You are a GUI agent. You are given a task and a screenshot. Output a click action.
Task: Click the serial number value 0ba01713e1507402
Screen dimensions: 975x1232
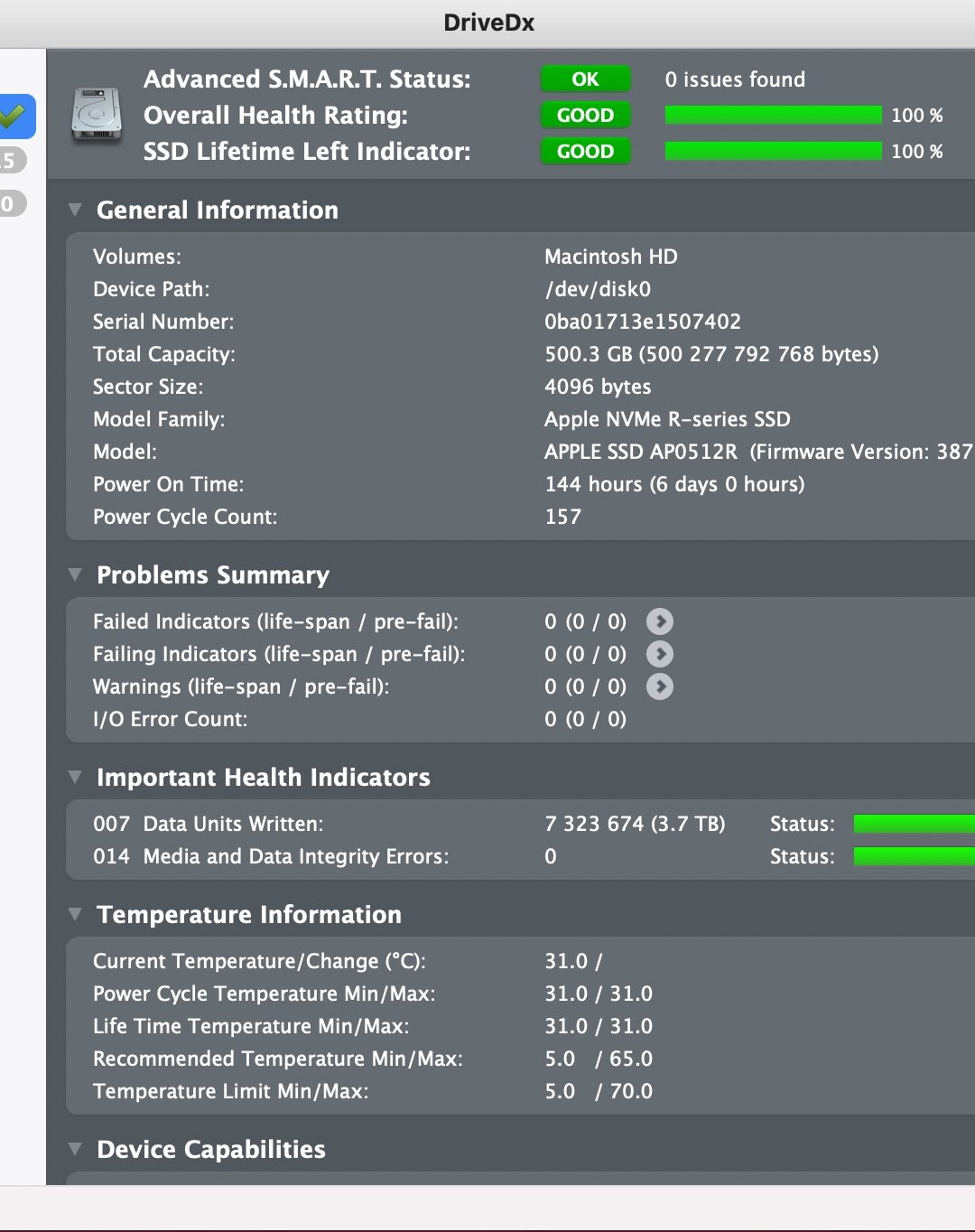tap(642, 322)
